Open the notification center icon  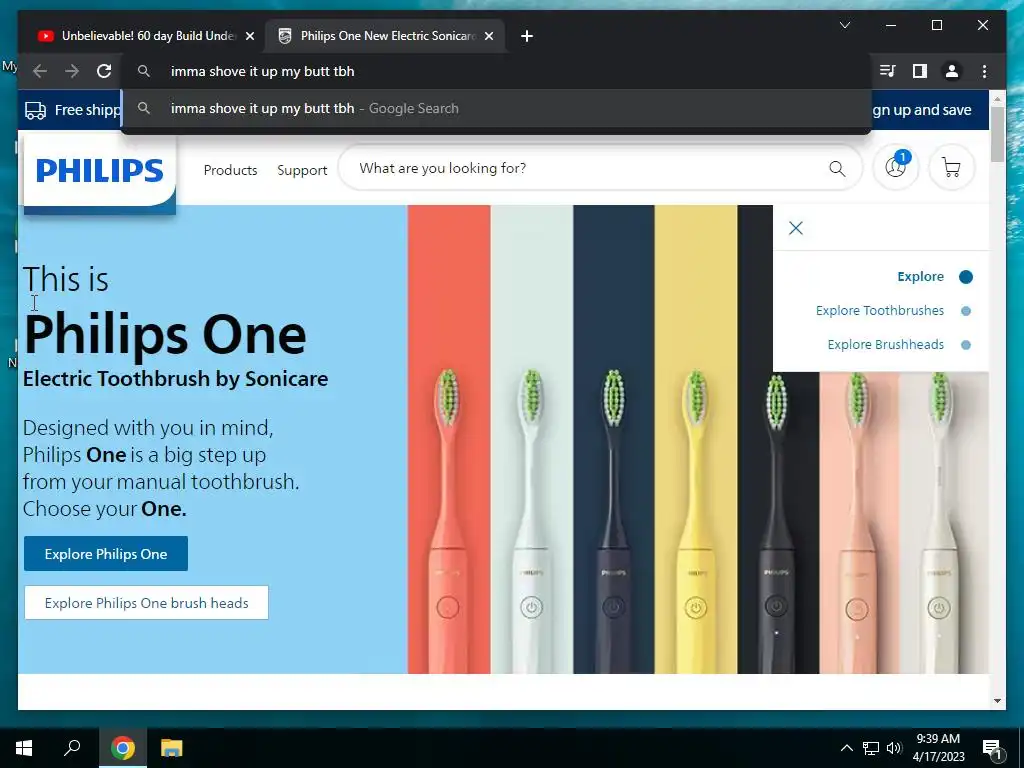(x=992, y=748)
